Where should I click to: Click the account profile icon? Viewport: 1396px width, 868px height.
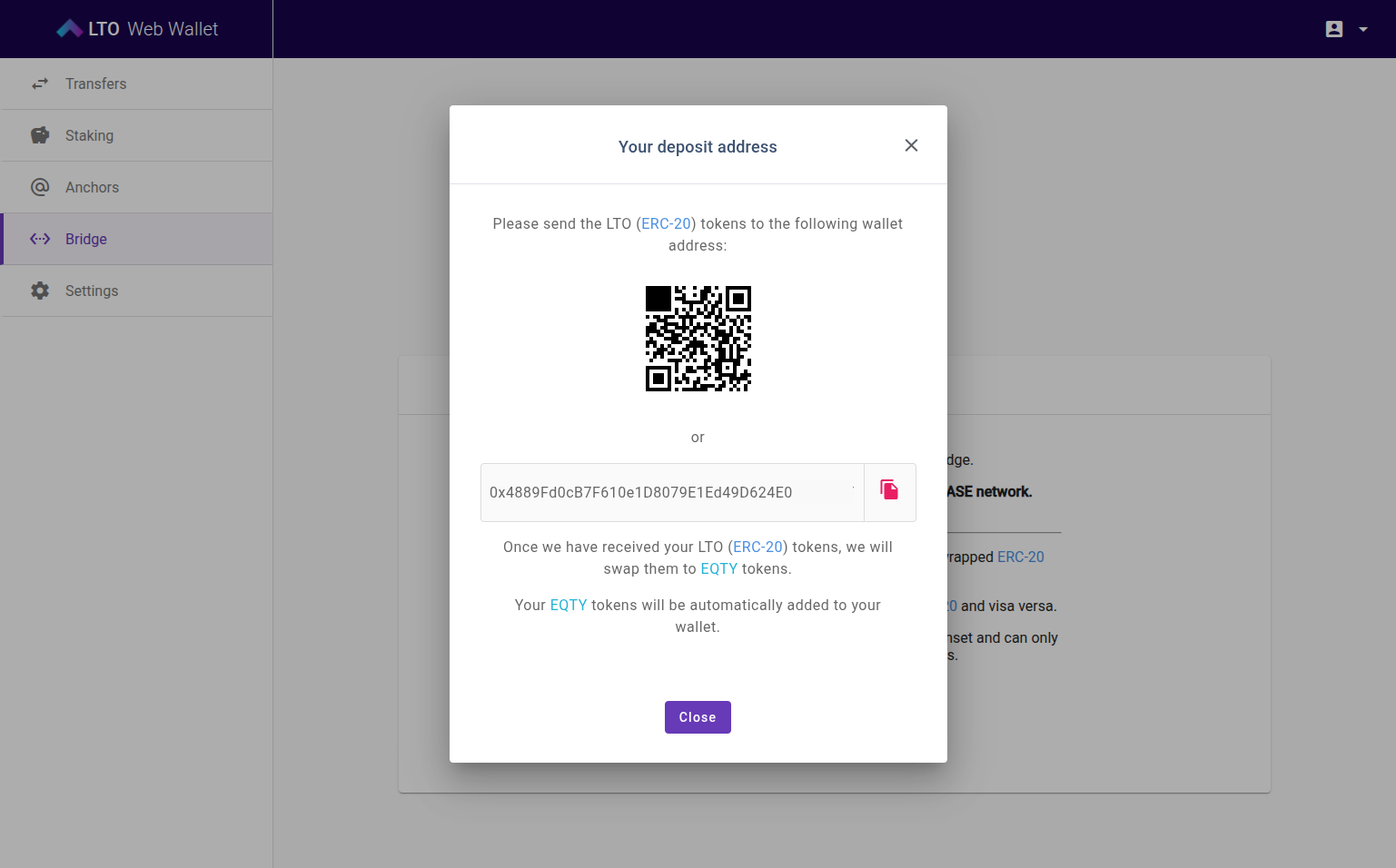pos(1333,29)
